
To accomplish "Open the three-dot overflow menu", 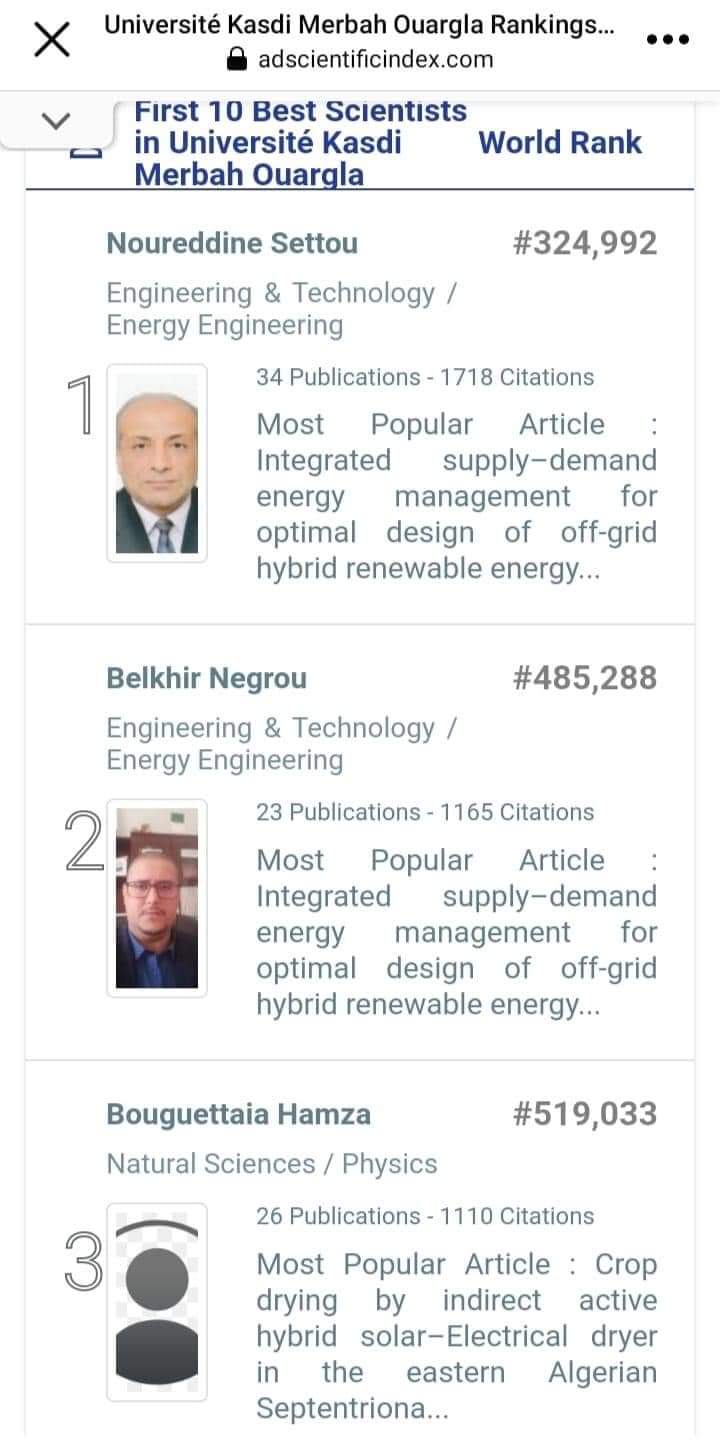I will [x=668, y=40].
